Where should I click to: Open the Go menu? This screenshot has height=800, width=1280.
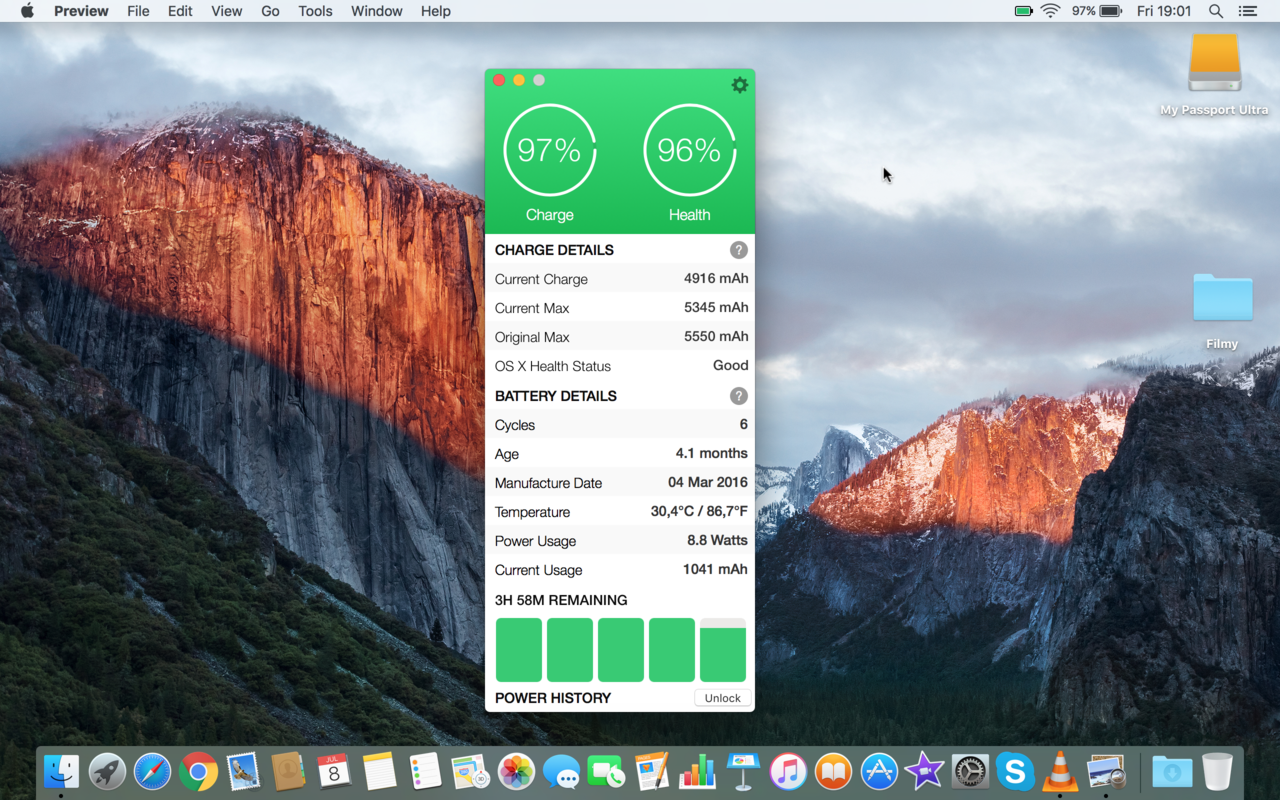tap(270, 11)
